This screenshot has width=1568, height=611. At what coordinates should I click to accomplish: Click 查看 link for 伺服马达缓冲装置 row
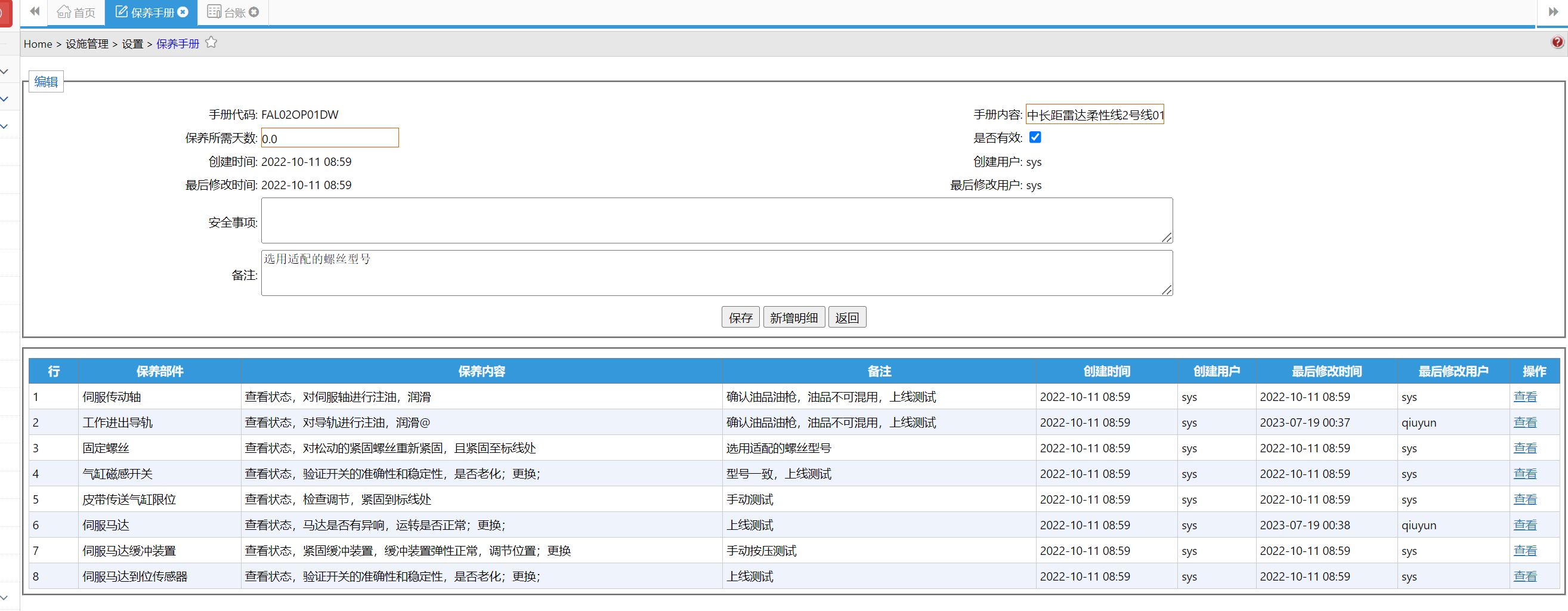pyautogui.click(x=1525, y=550)
